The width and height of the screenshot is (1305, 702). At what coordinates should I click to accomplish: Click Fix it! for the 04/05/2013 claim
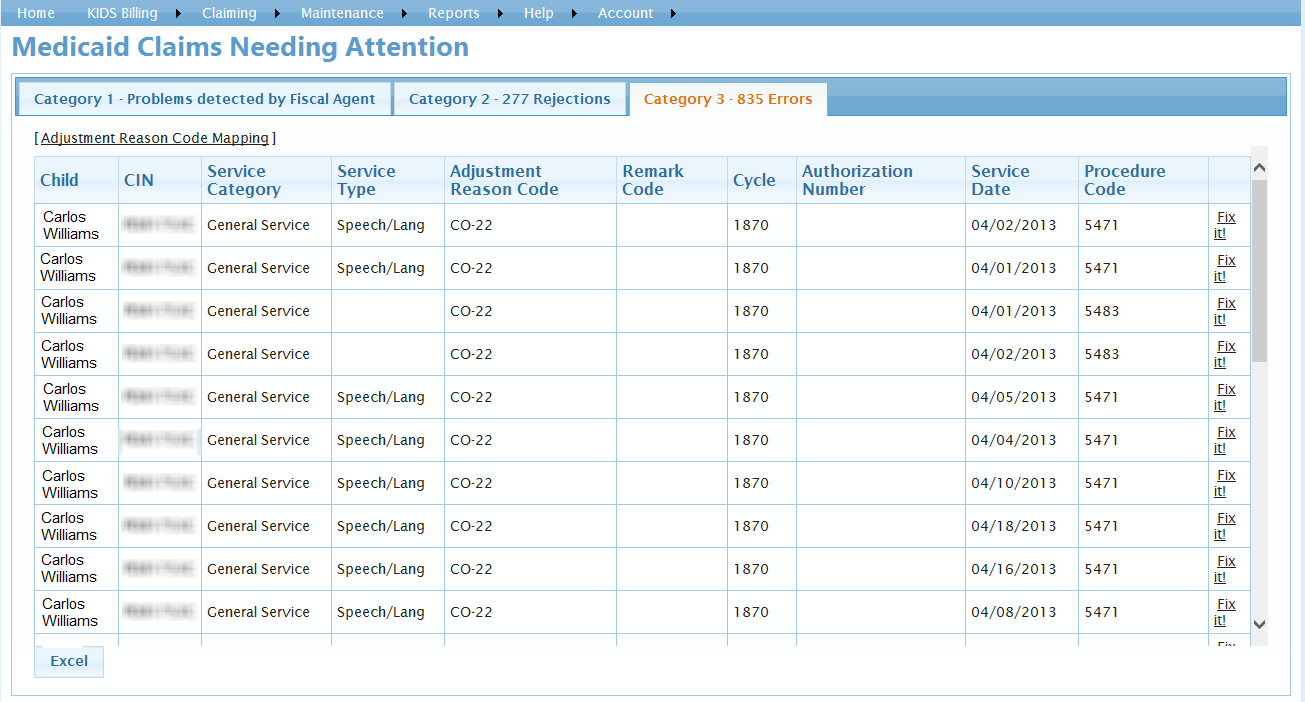pos(1225,397)
